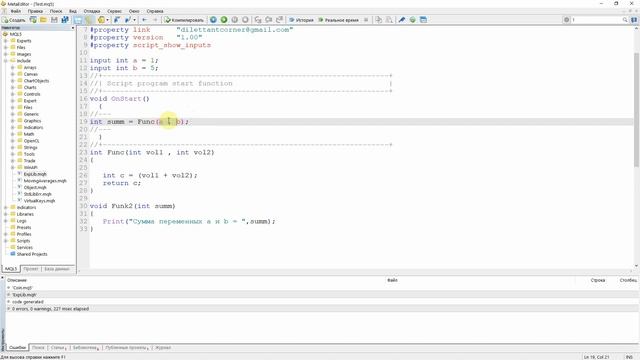The height and width of the screenshot is (360, 640).
Task: Click into the toolbar search field
Action: (596, 20)
